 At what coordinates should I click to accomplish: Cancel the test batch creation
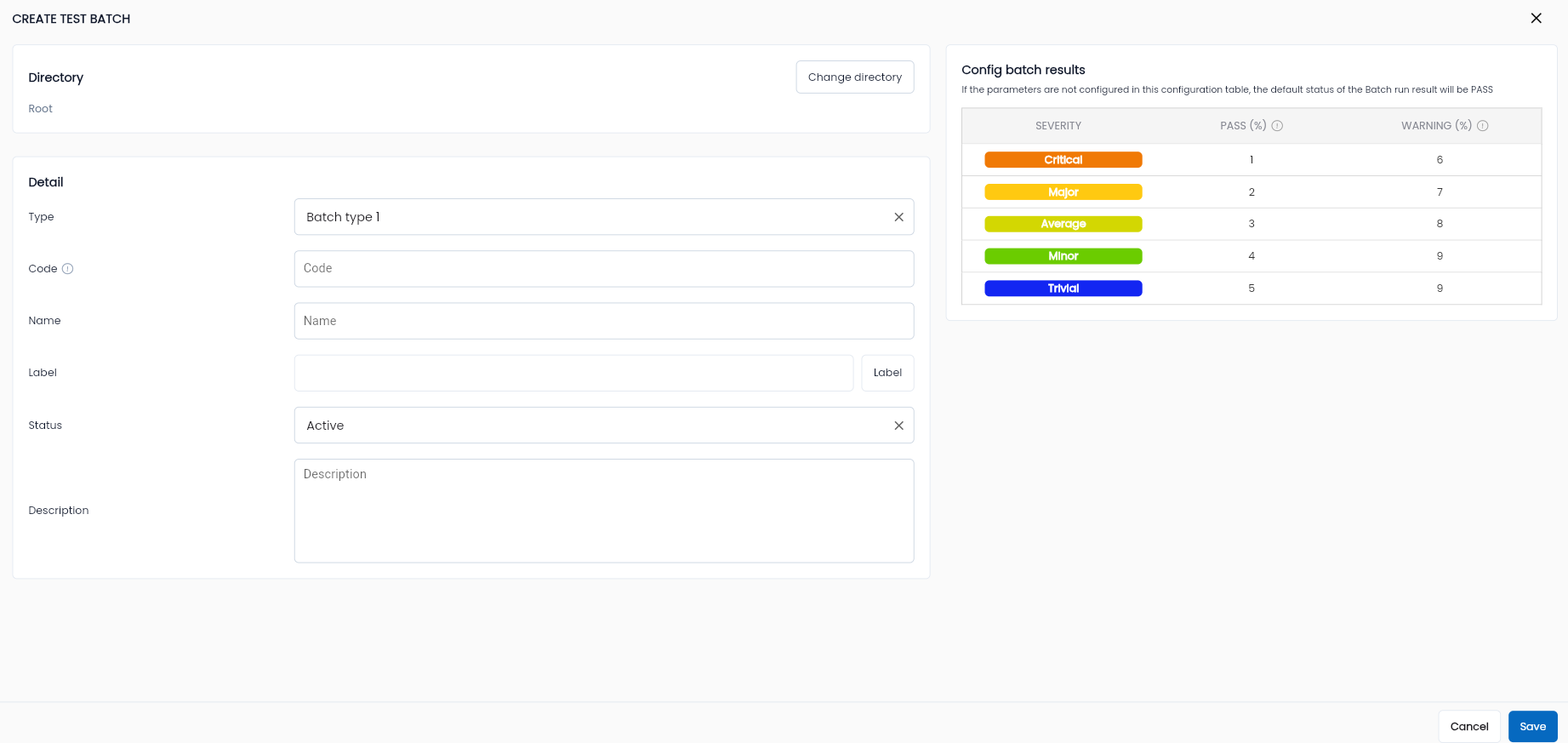(x=1469, y=727)
